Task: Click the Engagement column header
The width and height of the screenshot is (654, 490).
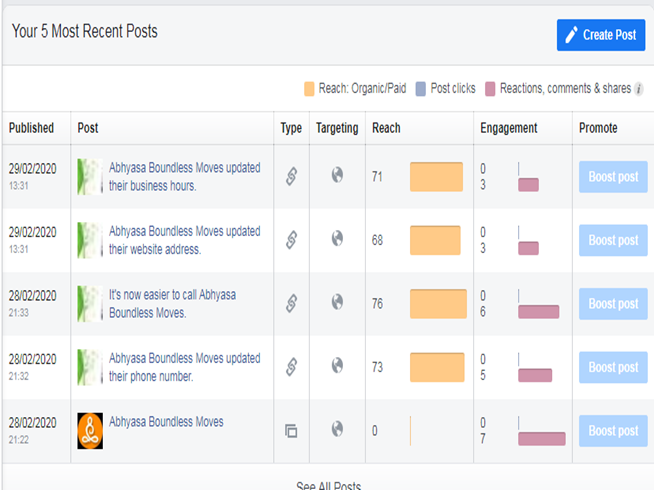Action: point(508,128)
